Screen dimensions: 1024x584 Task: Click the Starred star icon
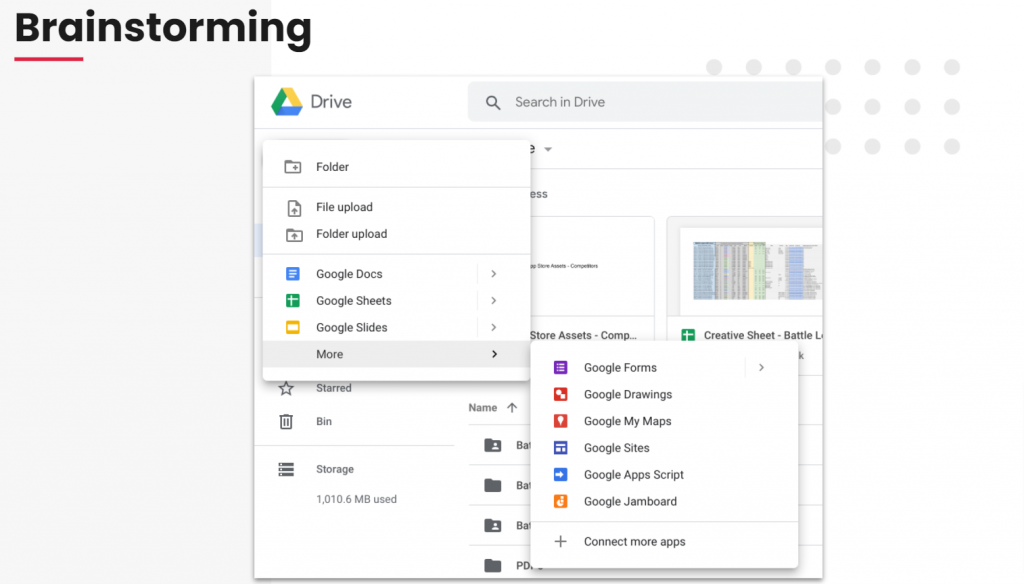point(286,389)
